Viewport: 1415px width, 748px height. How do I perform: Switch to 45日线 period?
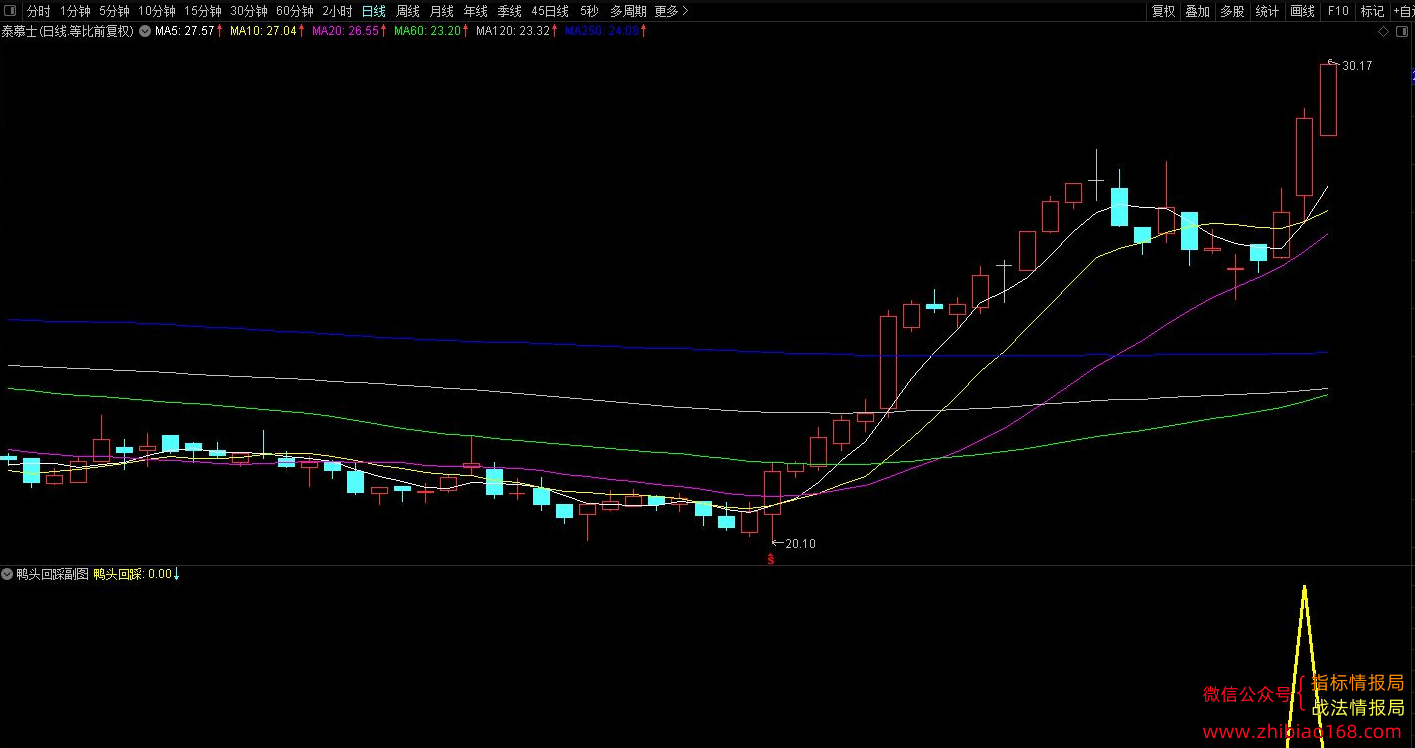550,11
